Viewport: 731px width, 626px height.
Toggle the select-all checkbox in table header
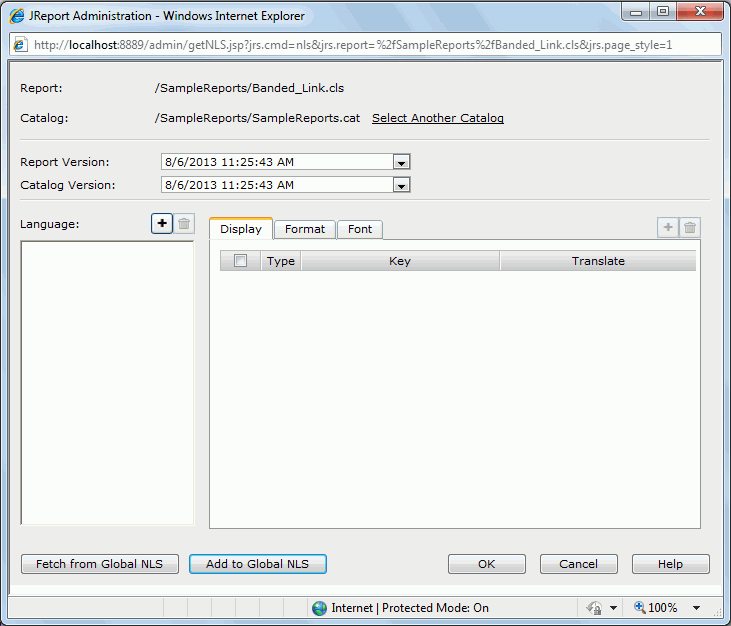pyautogui.click(x=241, y=261)
